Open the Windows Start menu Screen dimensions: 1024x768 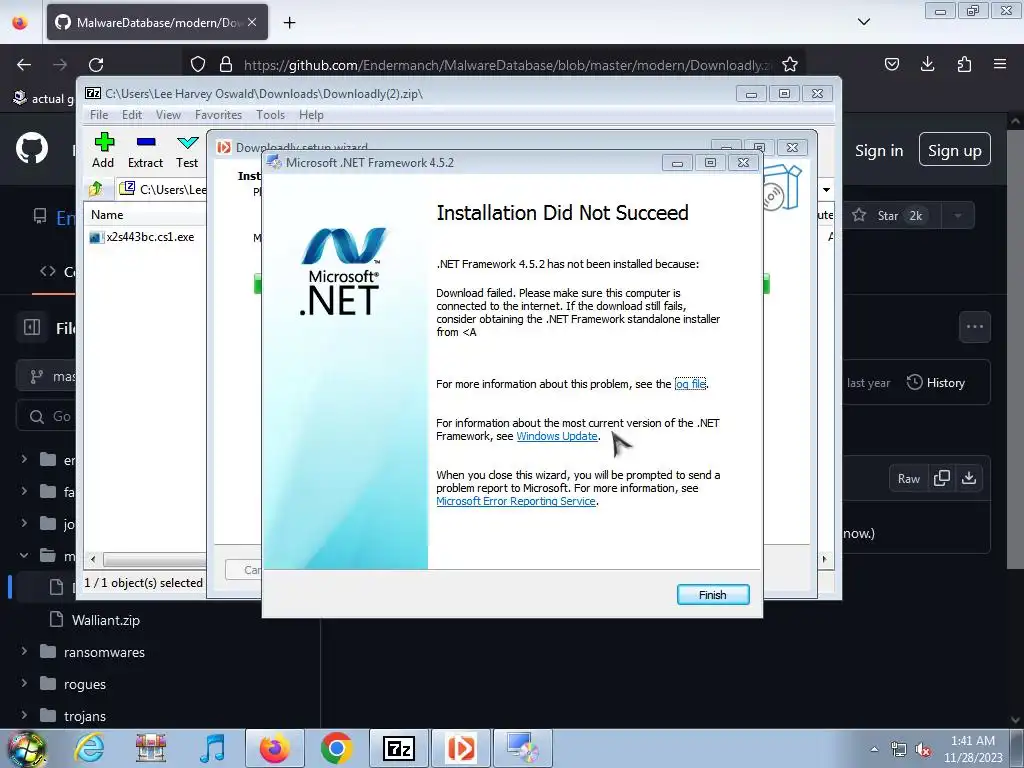(26, 748)
